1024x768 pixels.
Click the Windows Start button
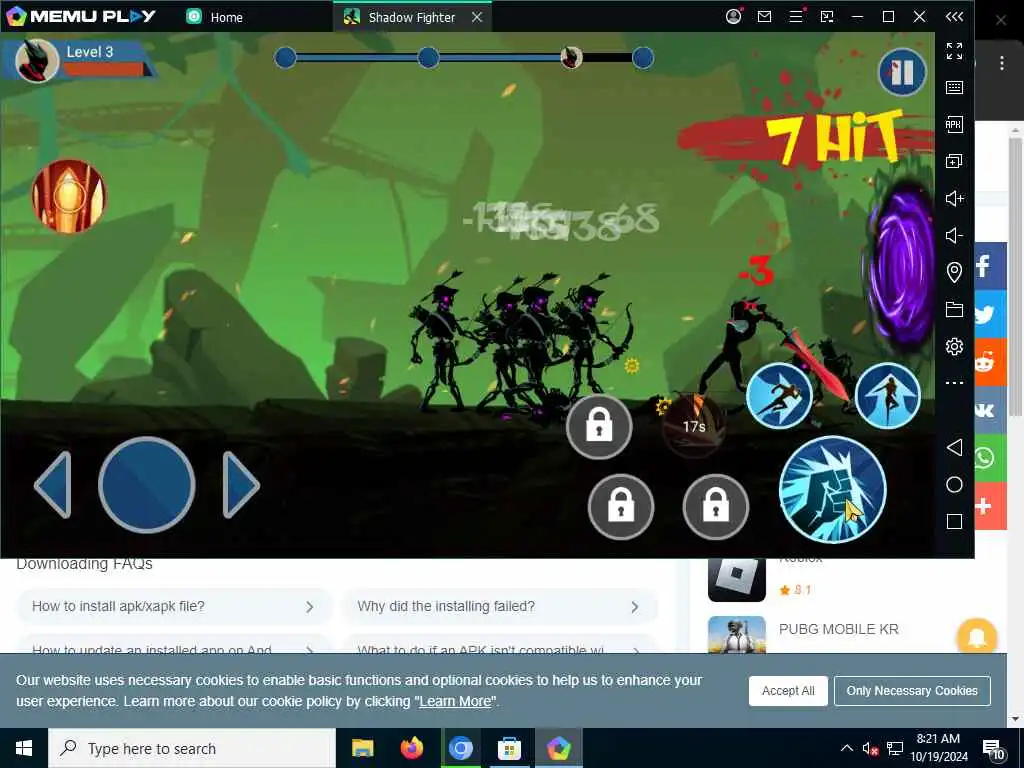pyautogui.click(x=24, y=748)
